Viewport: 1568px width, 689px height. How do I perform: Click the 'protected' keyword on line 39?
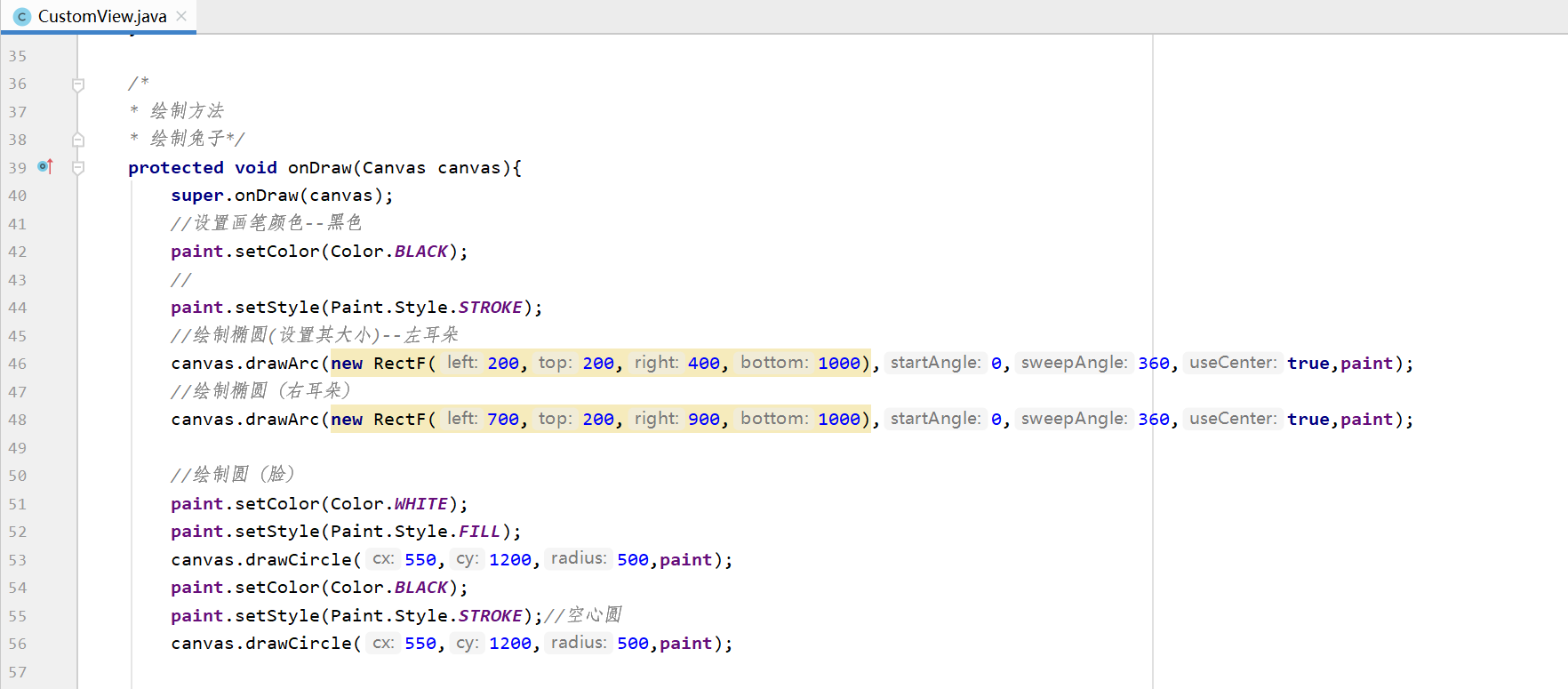(176, 168)
